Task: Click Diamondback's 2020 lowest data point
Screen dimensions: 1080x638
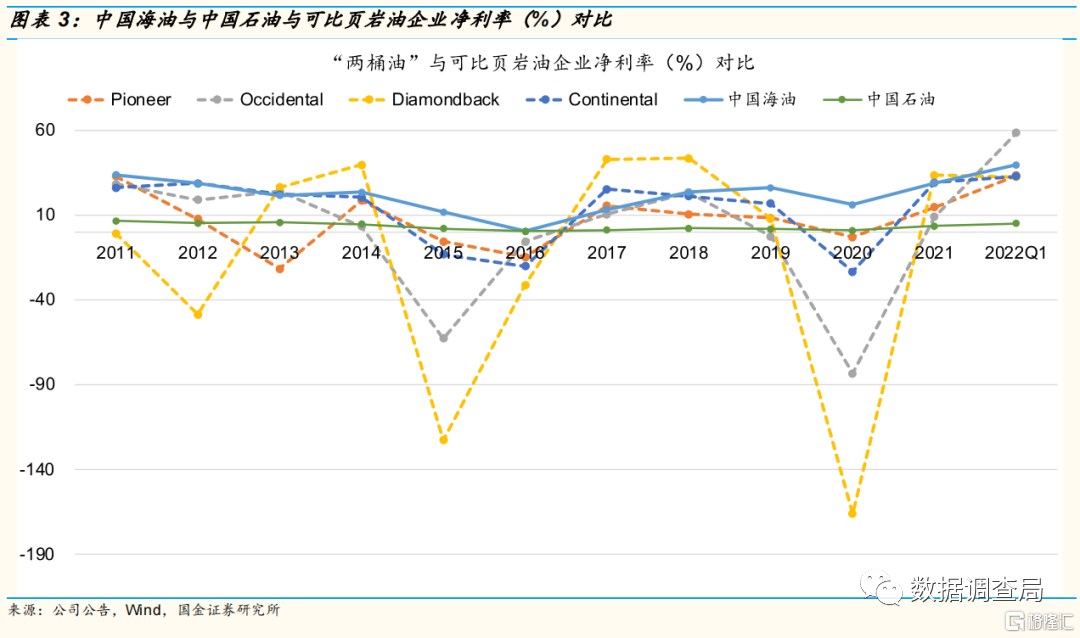Action: [852, 513]
